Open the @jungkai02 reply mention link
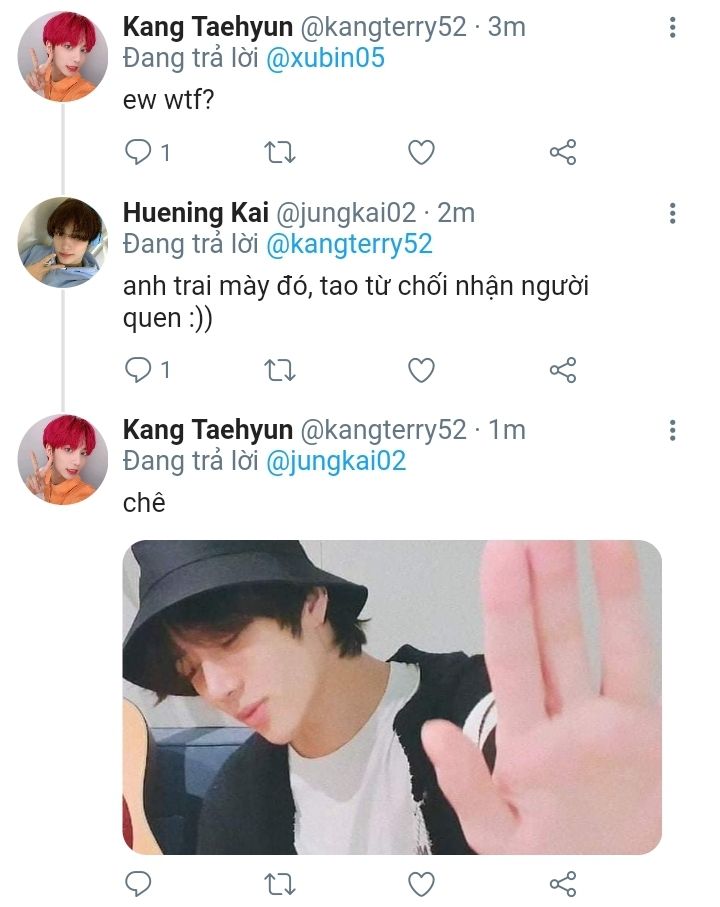Screen dimensions: 720x907 (x=335, y=461)
